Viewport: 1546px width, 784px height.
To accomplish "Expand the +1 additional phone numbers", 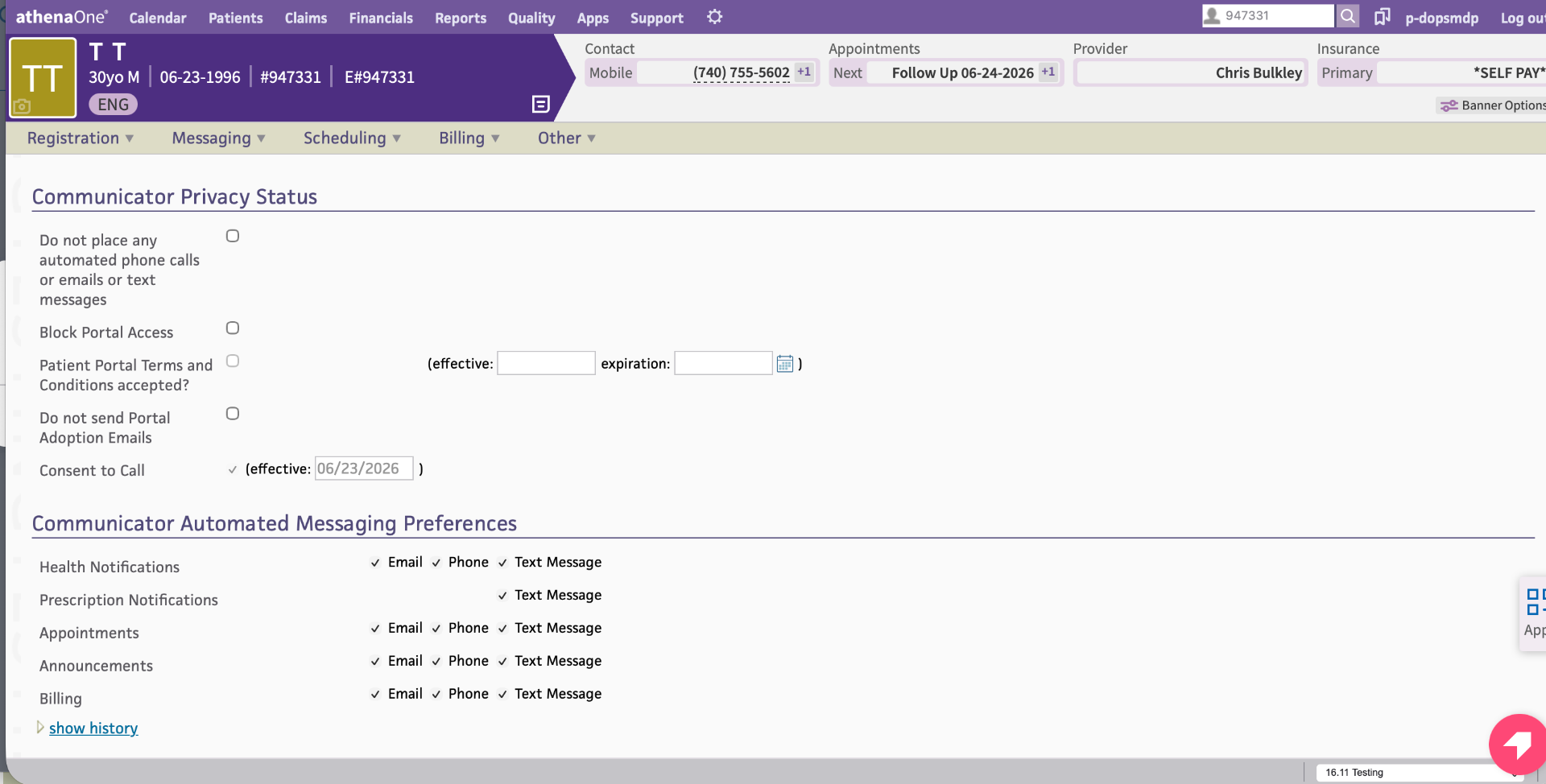I will [x=804, y=72].
